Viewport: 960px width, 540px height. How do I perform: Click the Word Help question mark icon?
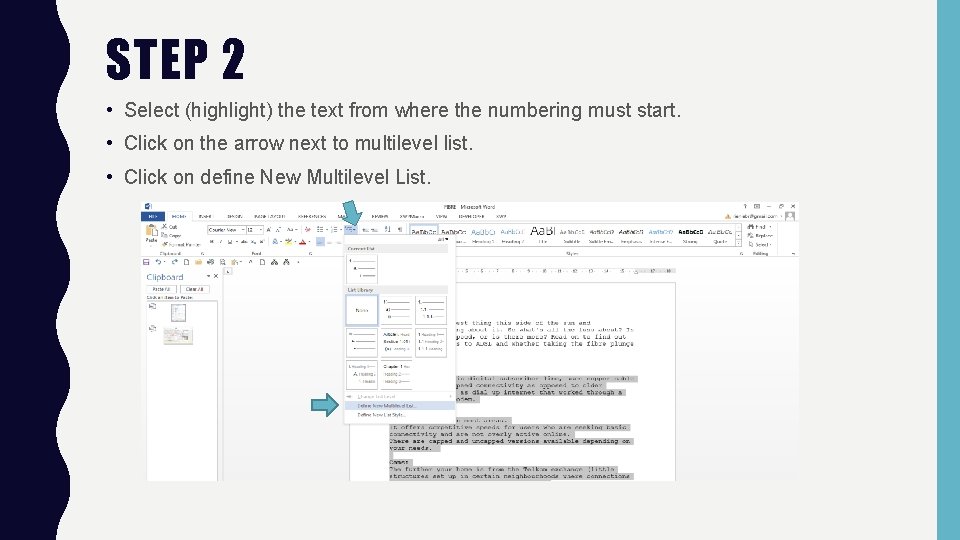745,206
